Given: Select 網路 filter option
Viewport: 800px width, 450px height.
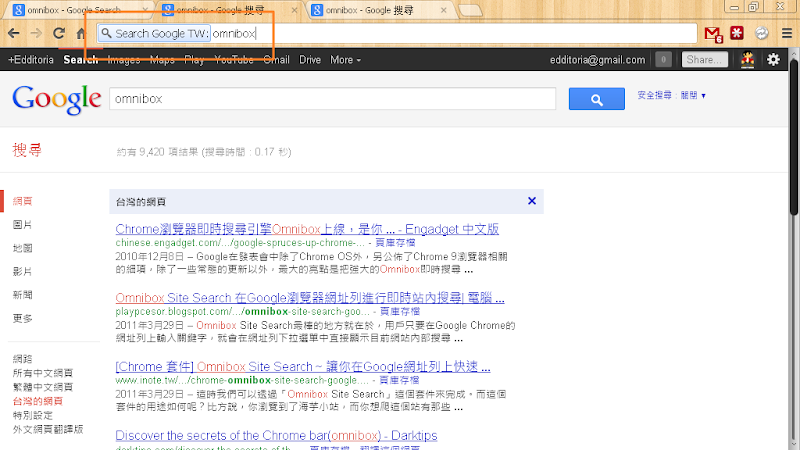Looking at the screenshot, I should pyautogui.click(x=22, y=359).
